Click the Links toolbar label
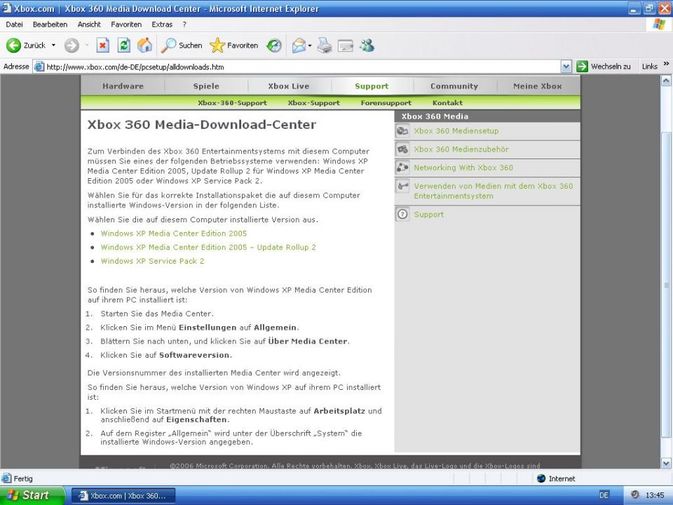Viewport: 673px width, 505px height. point(649,67)
